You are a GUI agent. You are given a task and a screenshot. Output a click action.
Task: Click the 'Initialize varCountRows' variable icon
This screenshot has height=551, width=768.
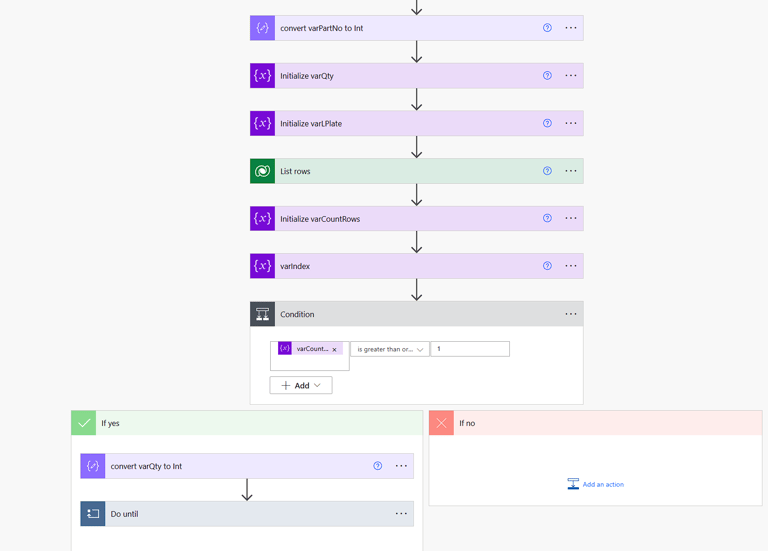pyautogui.click(x=263, y=218)
